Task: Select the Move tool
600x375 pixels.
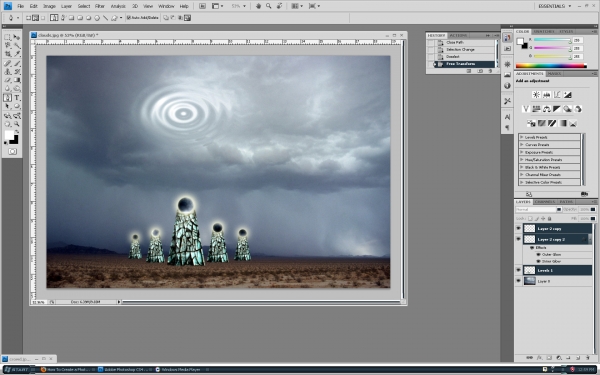Action: [x=16, y=37]
